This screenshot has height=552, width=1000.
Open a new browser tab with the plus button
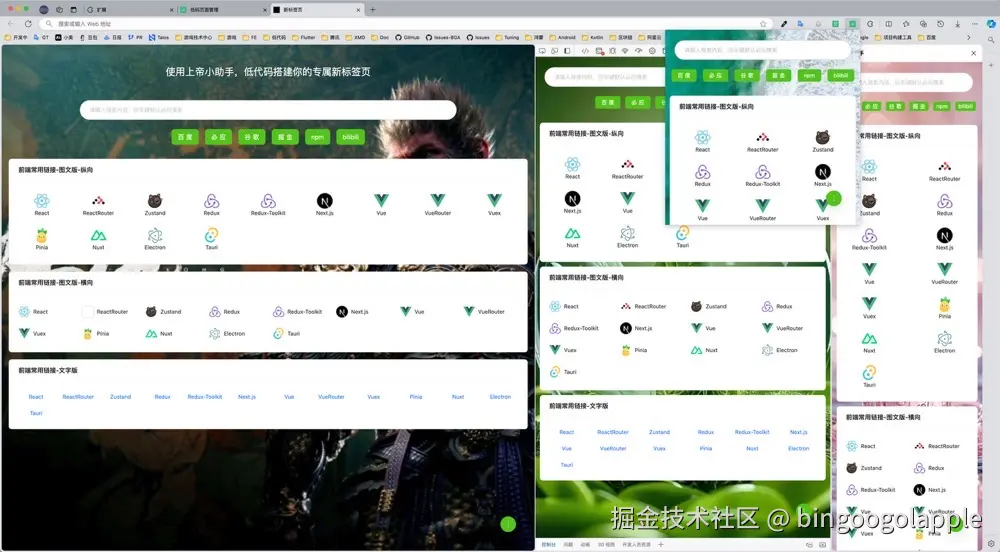tap(373, 9)
